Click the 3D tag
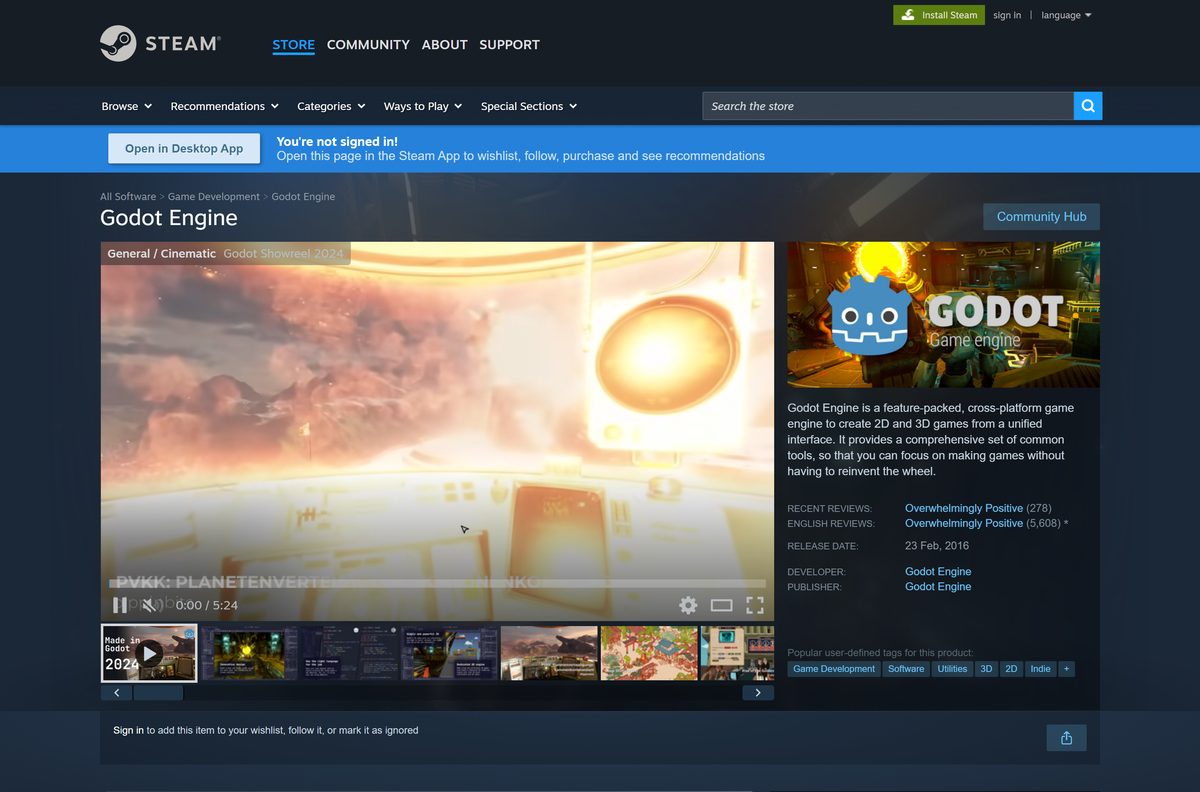The image size is (1200, 792). [986, 669]
